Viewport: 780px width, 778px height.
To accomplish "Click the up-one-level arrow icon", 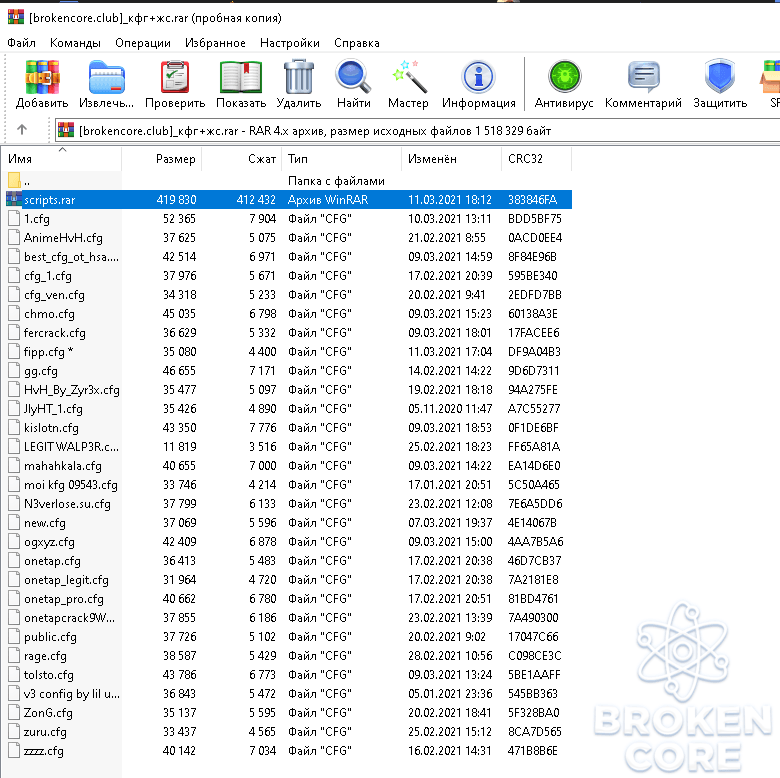I will tap(22, 130).
